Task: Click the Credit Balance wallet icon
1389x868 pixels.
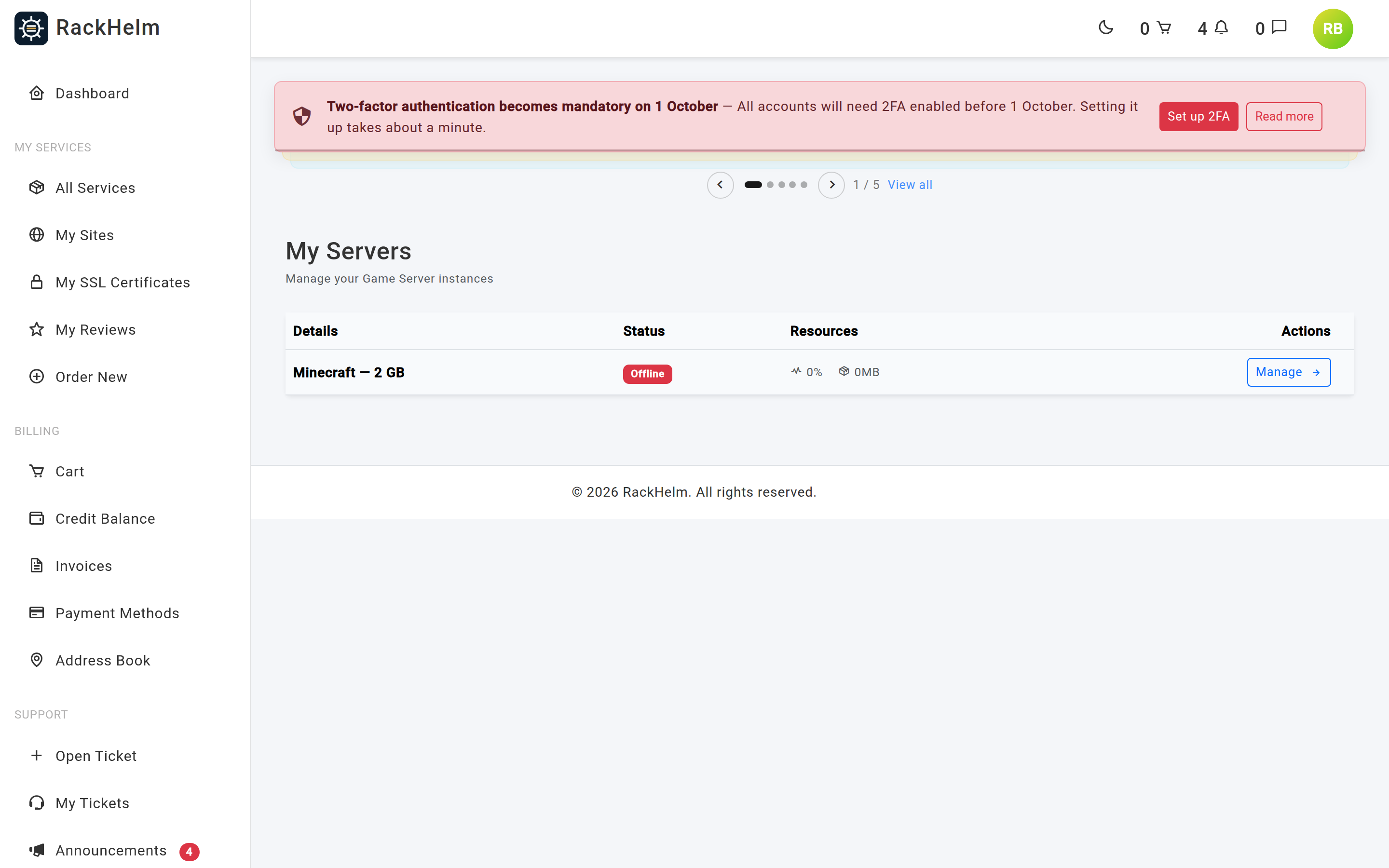Action: [37, 518]
